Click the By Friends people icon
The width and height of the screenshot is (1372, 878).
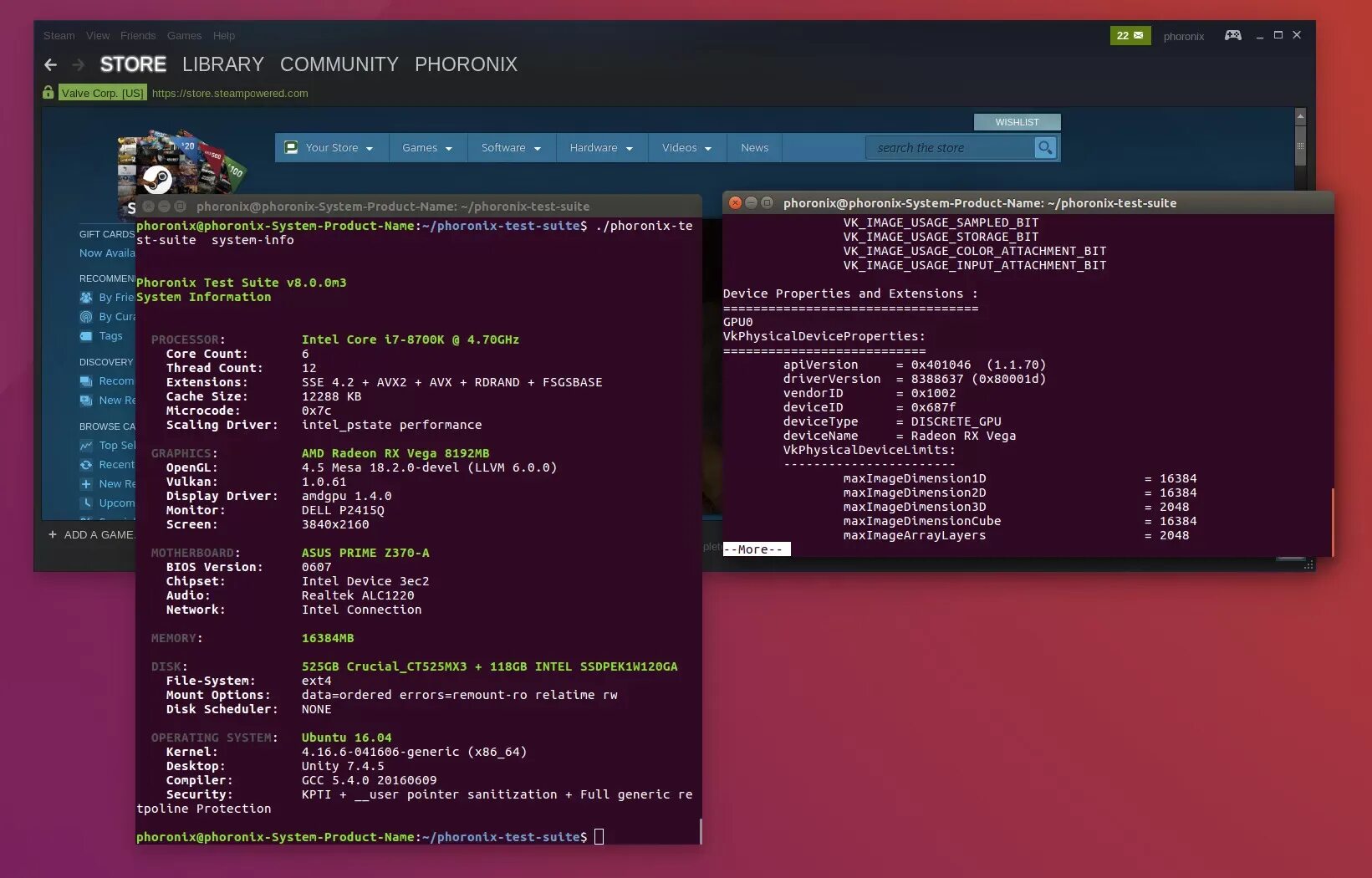tap(86, 297)
